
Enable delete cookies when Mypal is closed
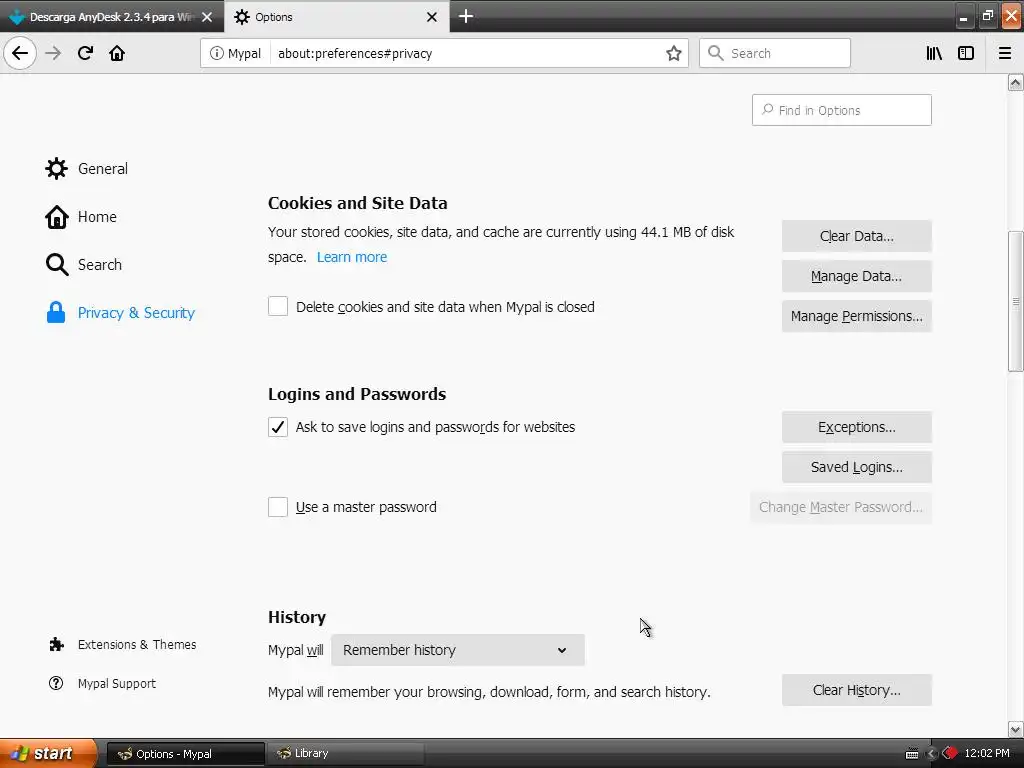pos(278,306)
